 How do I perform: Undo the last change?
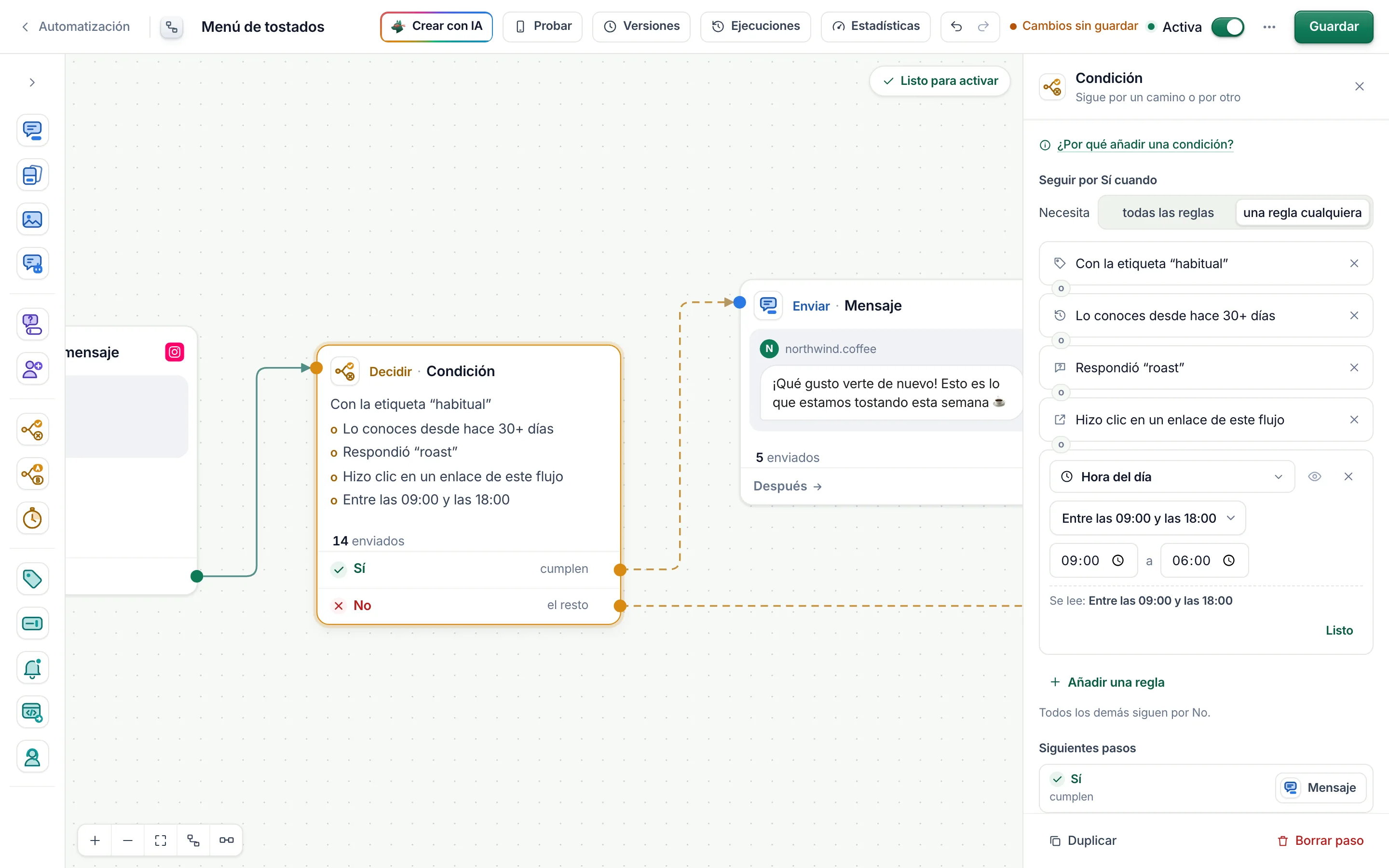coord(956,27)
